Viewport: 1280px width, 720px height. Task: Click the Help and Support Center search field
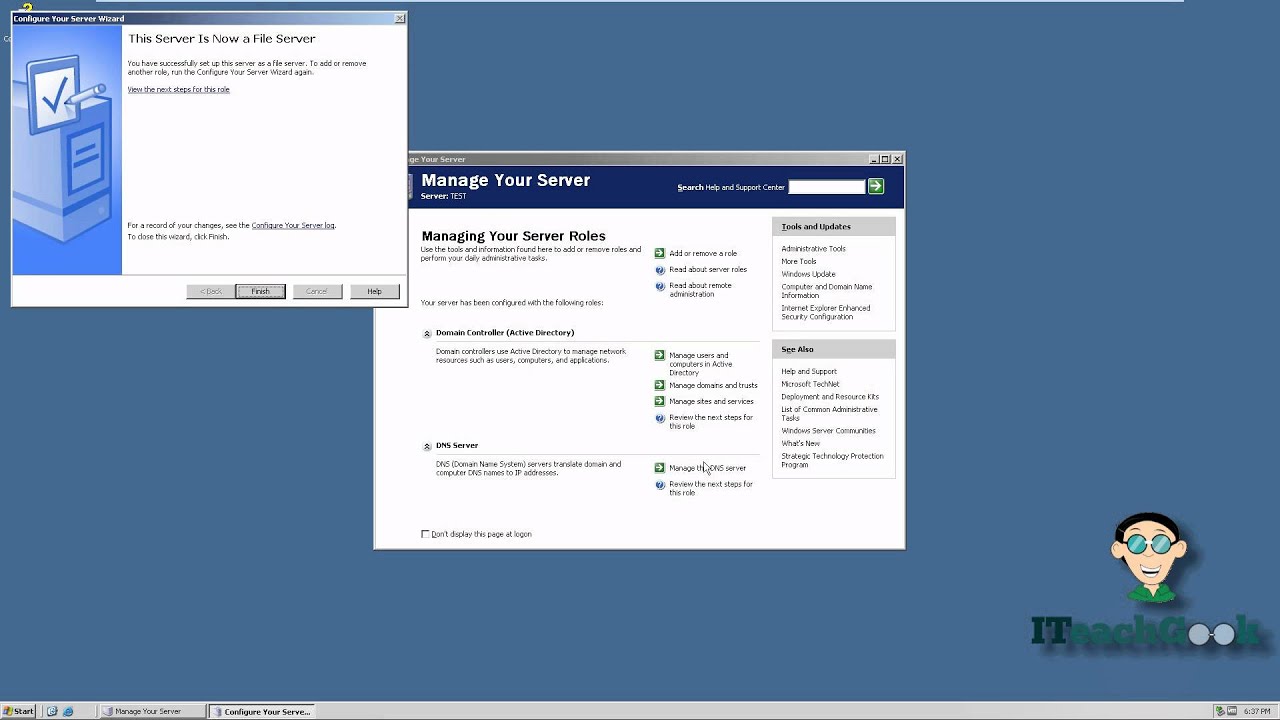(x=826, y=187)
